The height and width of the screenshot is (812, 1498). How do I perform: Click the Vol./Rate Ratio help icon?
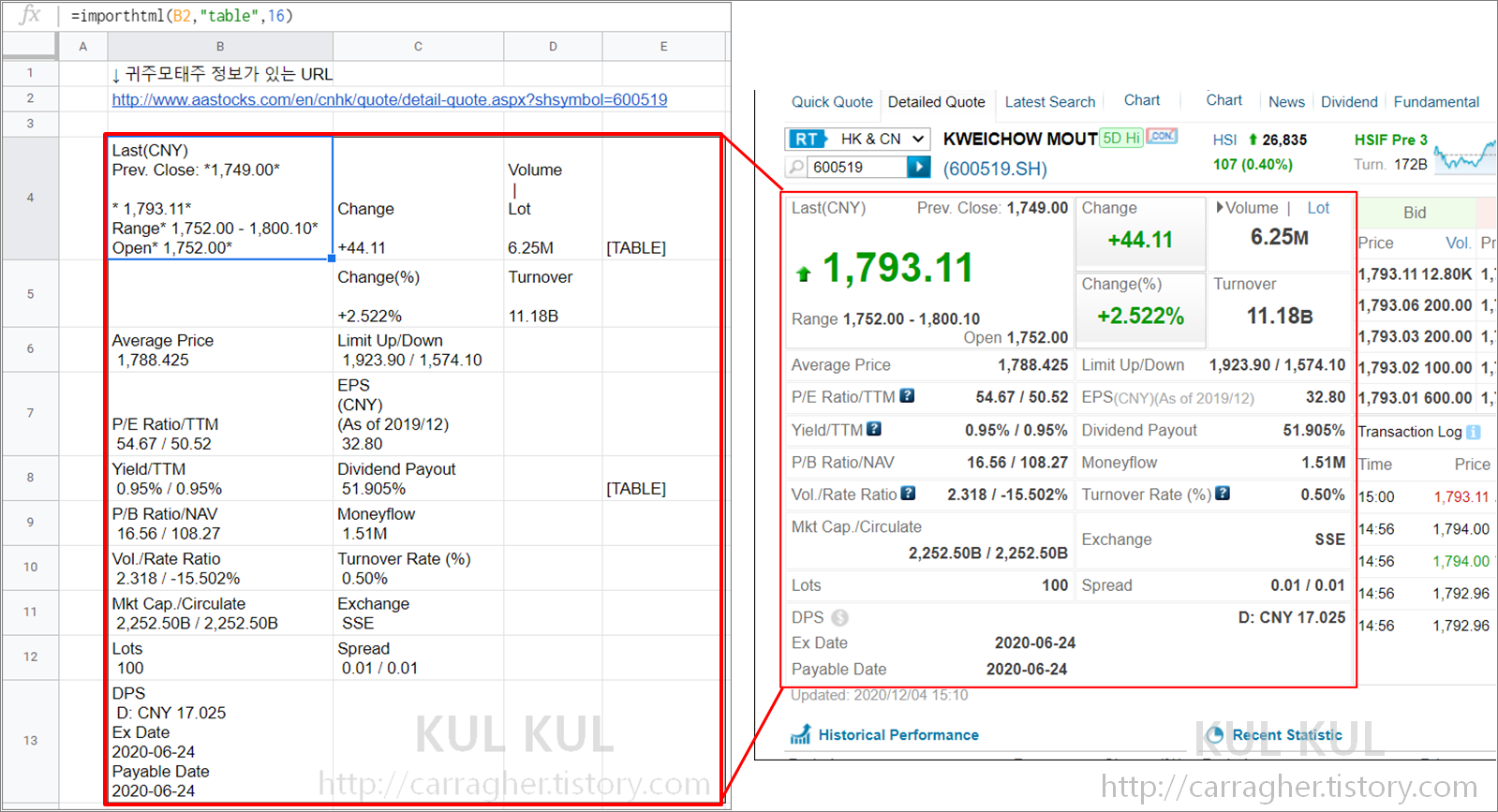[908, 494]
